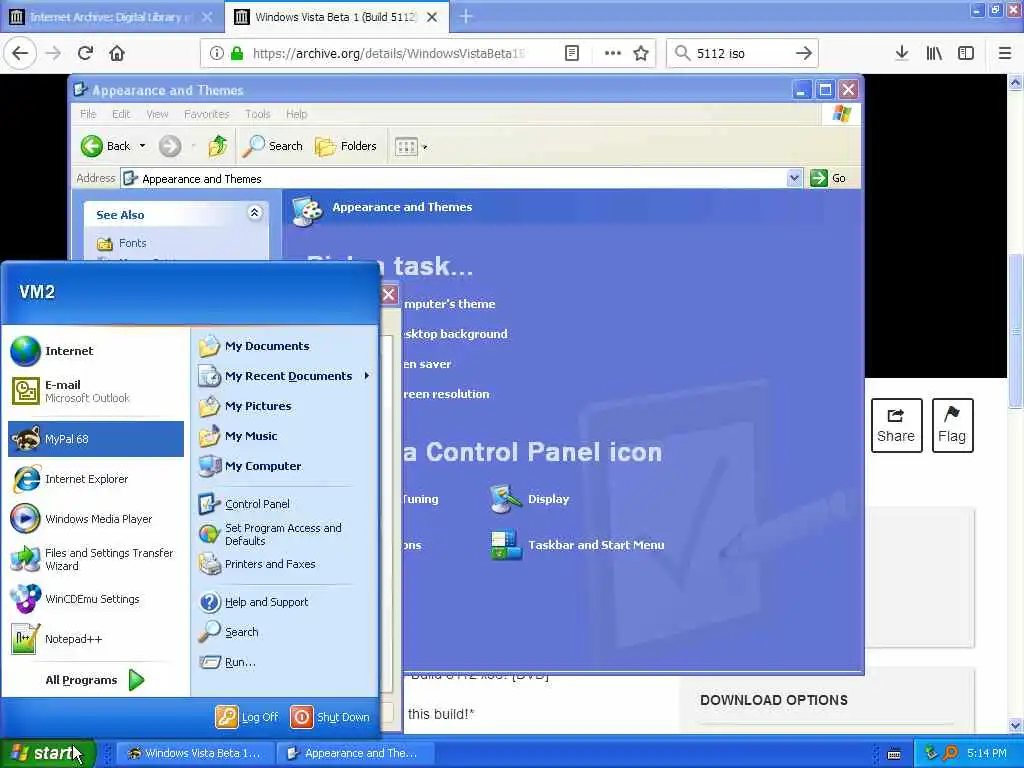This screenshot has width=1024, height=768.
Task: Open My Documents folder
Action: tap(285, 346)
